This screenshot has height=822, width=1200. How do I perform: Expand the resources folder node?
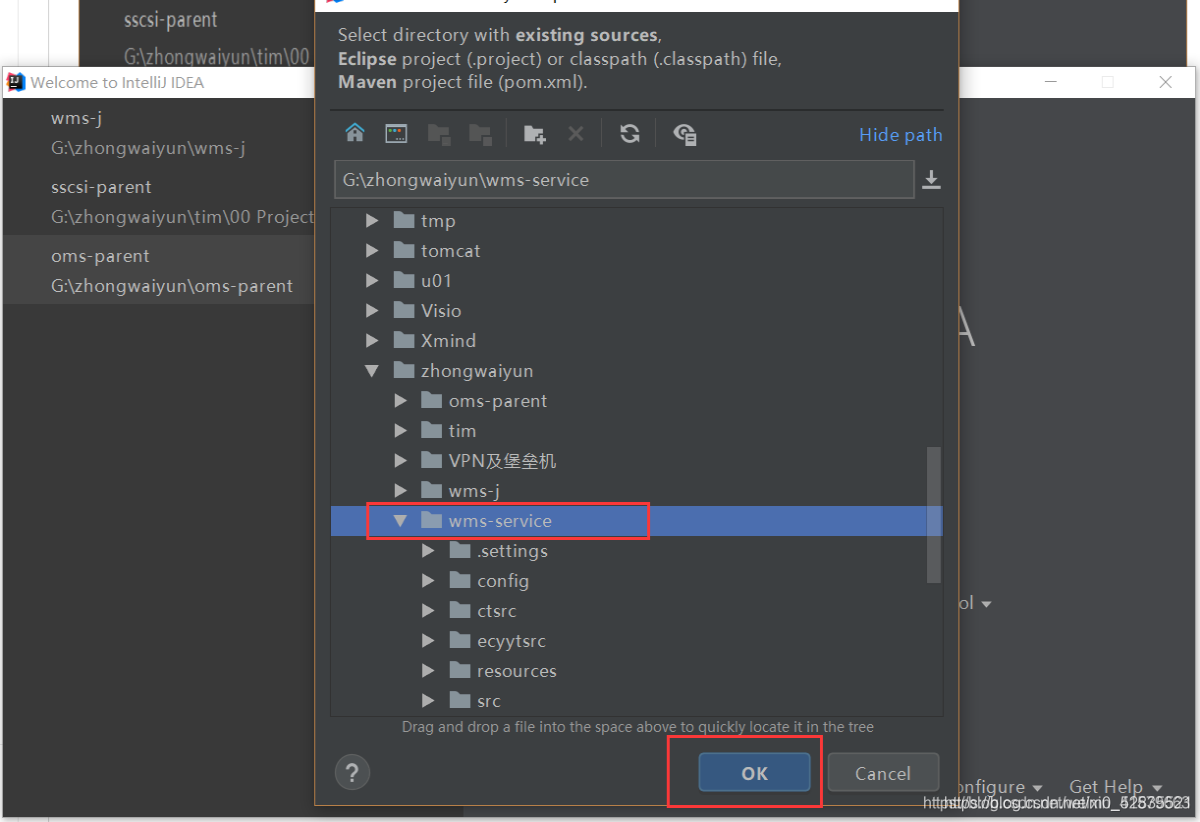(x=428, y=670)
